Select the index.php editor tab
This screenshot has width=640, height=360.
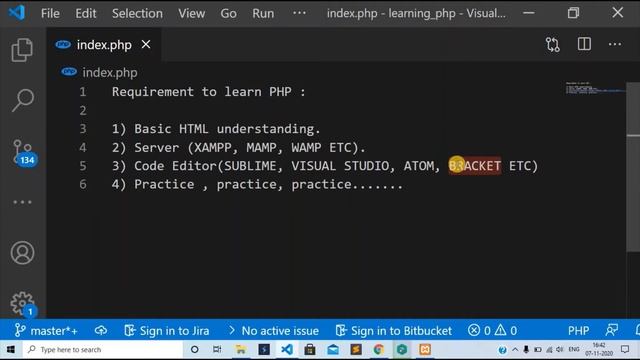point(104,44)
